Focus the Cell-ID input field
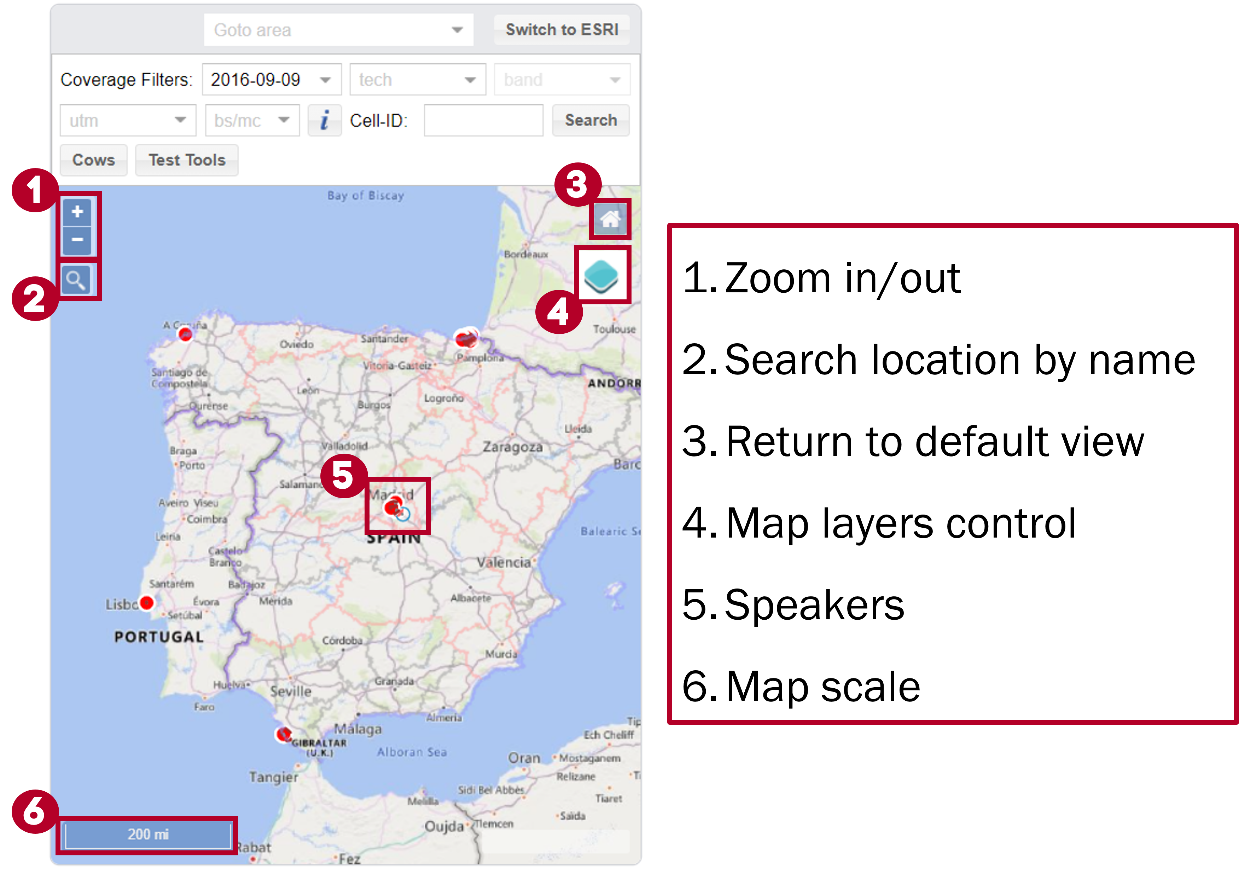 pyautogui.click(x=483, y=121)
